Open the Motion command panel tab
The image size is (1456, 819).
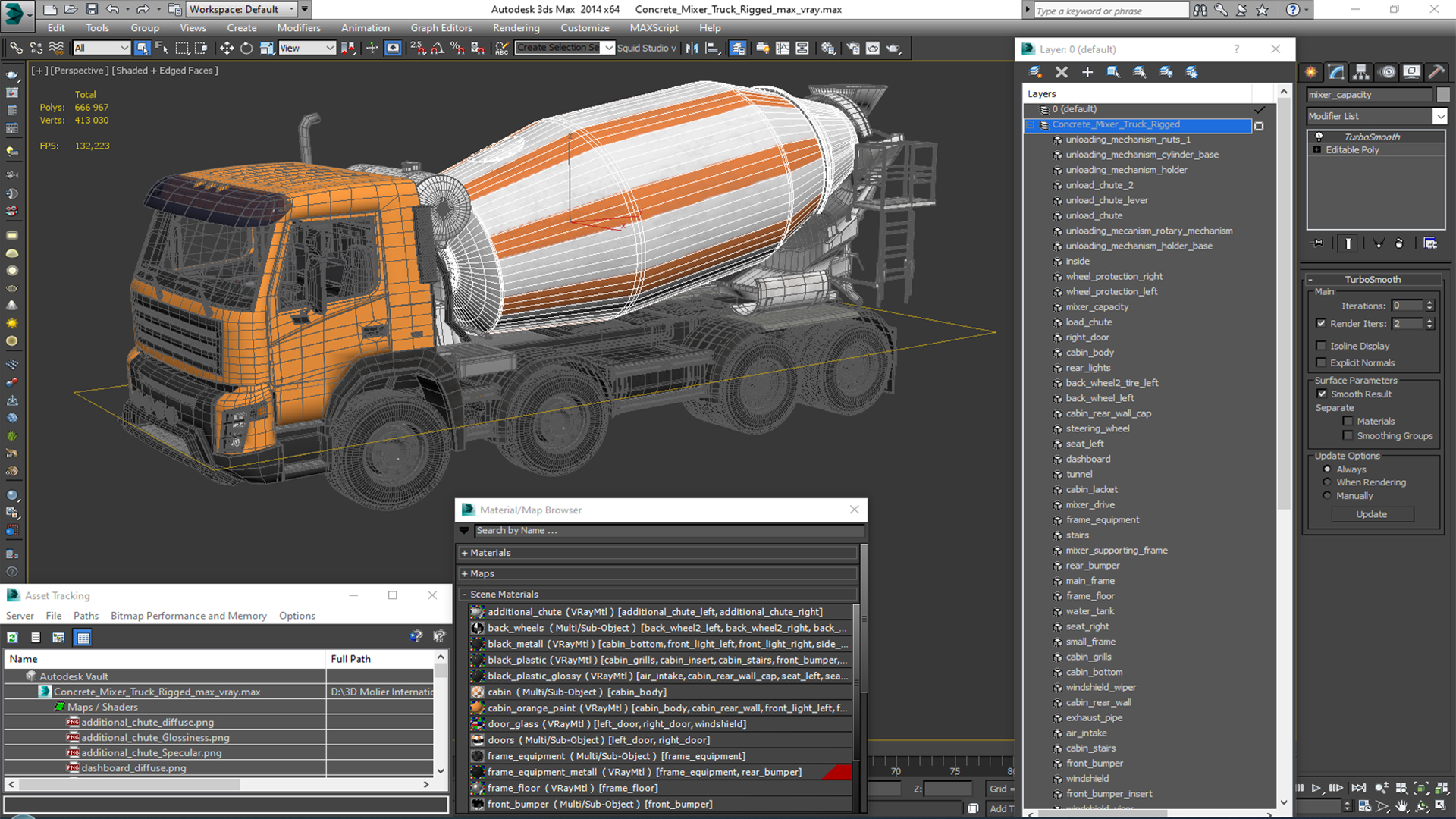(x=1388, y=72)
